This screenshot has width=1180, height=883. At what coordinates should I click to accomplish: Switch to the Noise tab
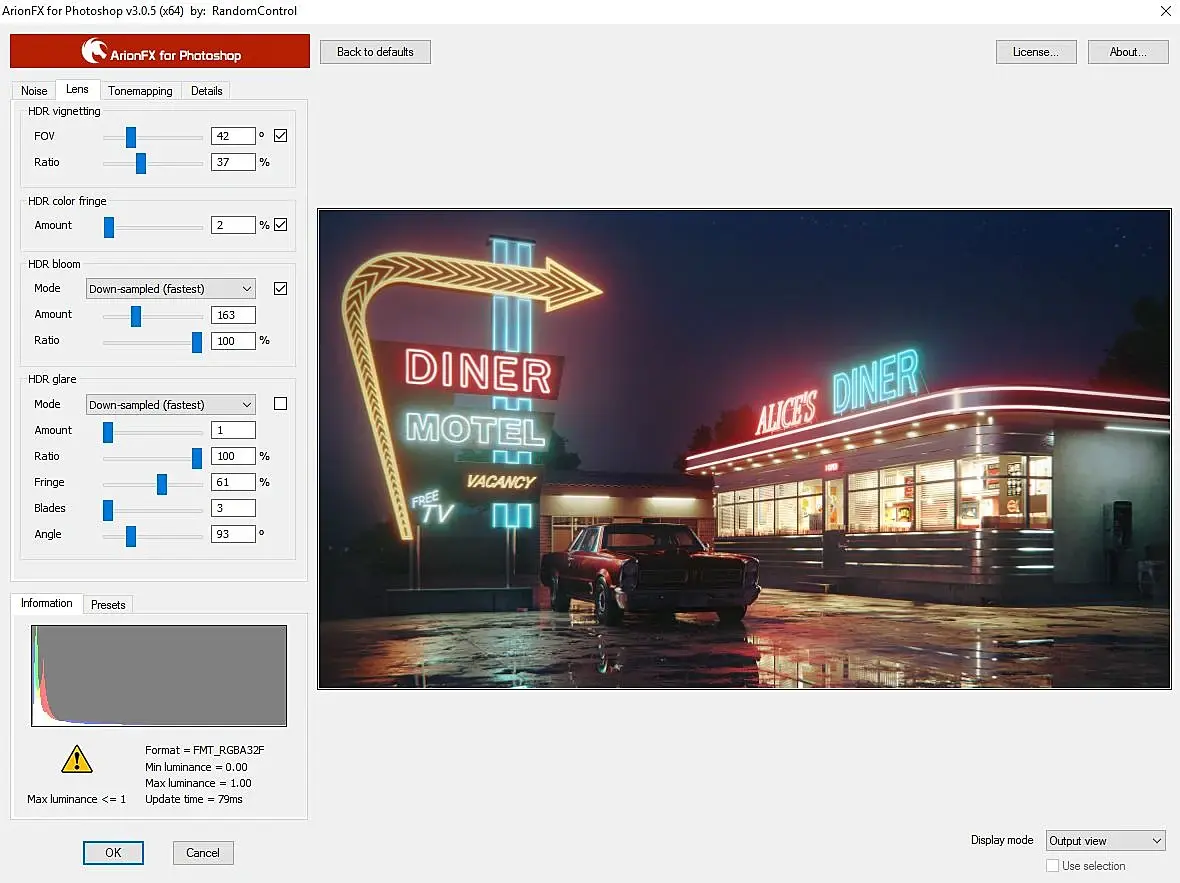pyautogui.click(x=34, y=91)
